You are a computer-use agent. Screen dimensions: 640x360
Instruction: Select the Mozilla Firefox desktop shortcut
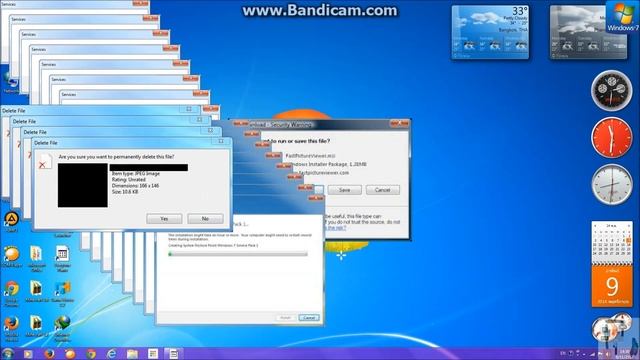(11, 328)
